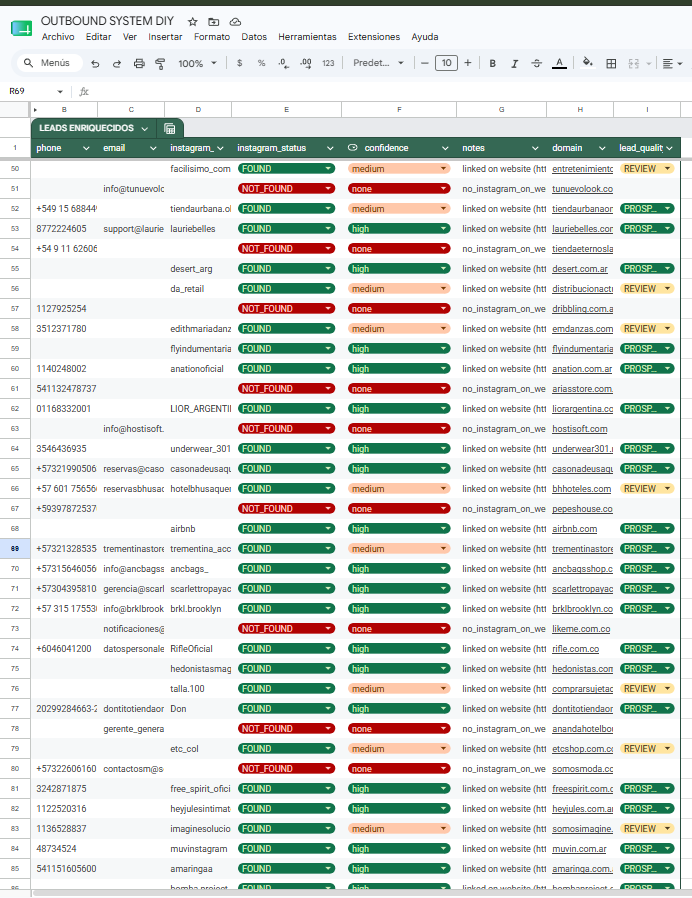This screenshot has height=898, width=692.
Task: Click the Menús search box
Action: [50, 63]
